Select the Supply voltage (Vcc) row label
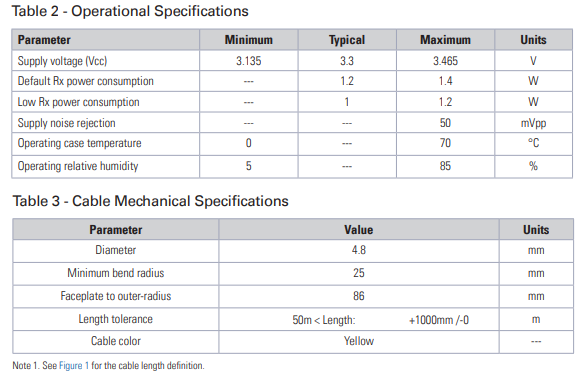 (x=62, y=61)
